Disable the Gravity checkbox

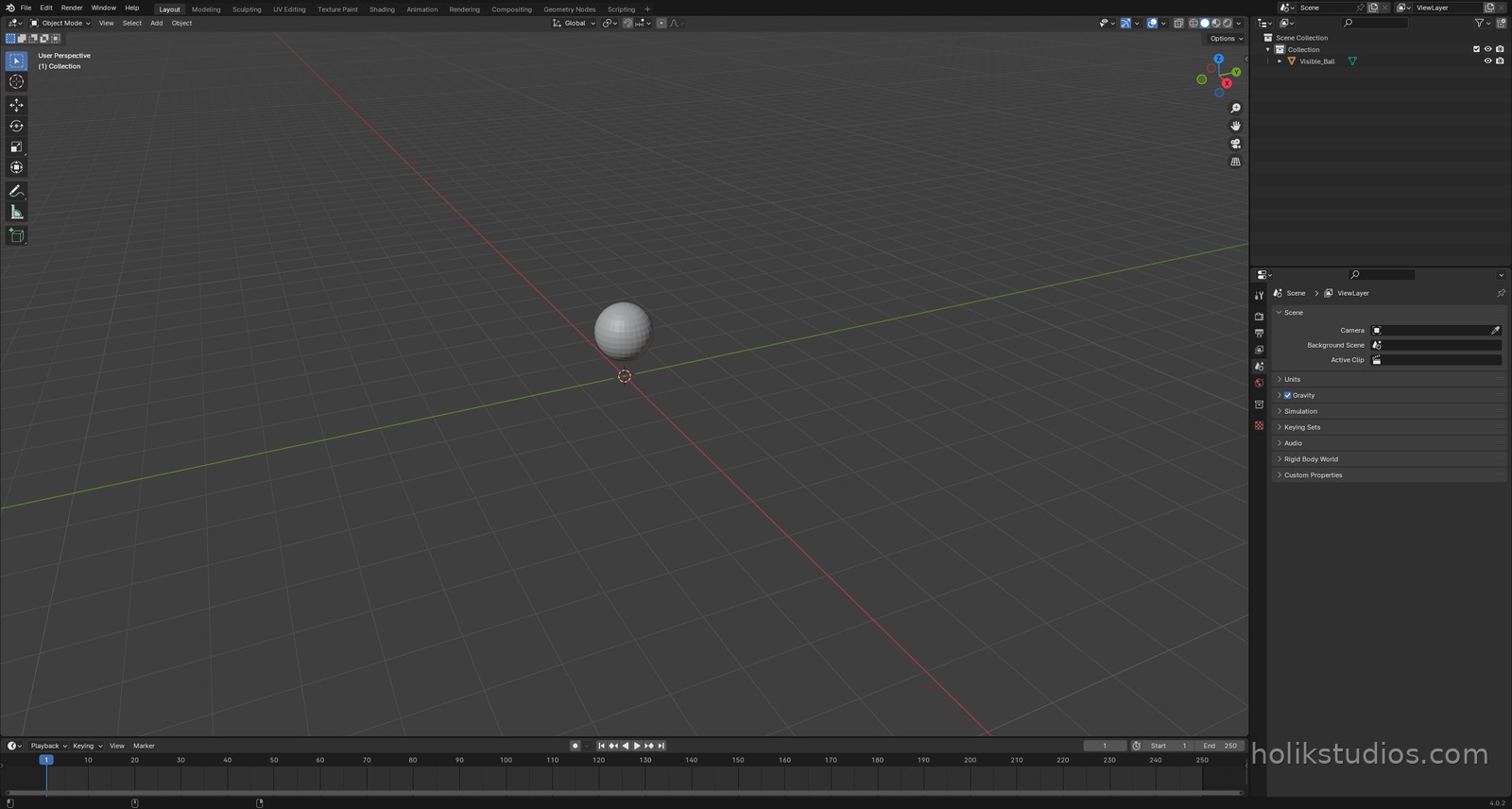[x=1287, y=395]
